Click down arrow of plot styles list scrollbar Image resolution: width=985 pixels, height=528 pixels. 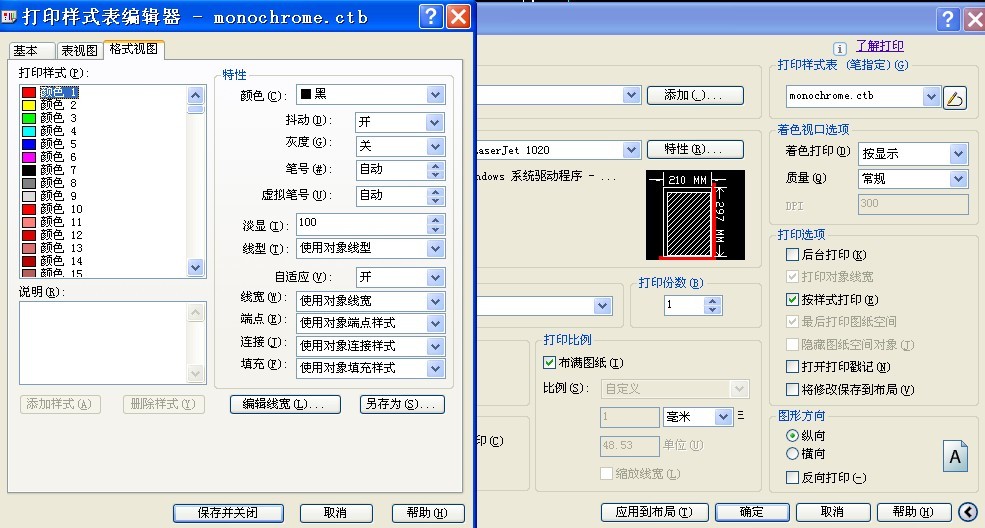point(195,267)
